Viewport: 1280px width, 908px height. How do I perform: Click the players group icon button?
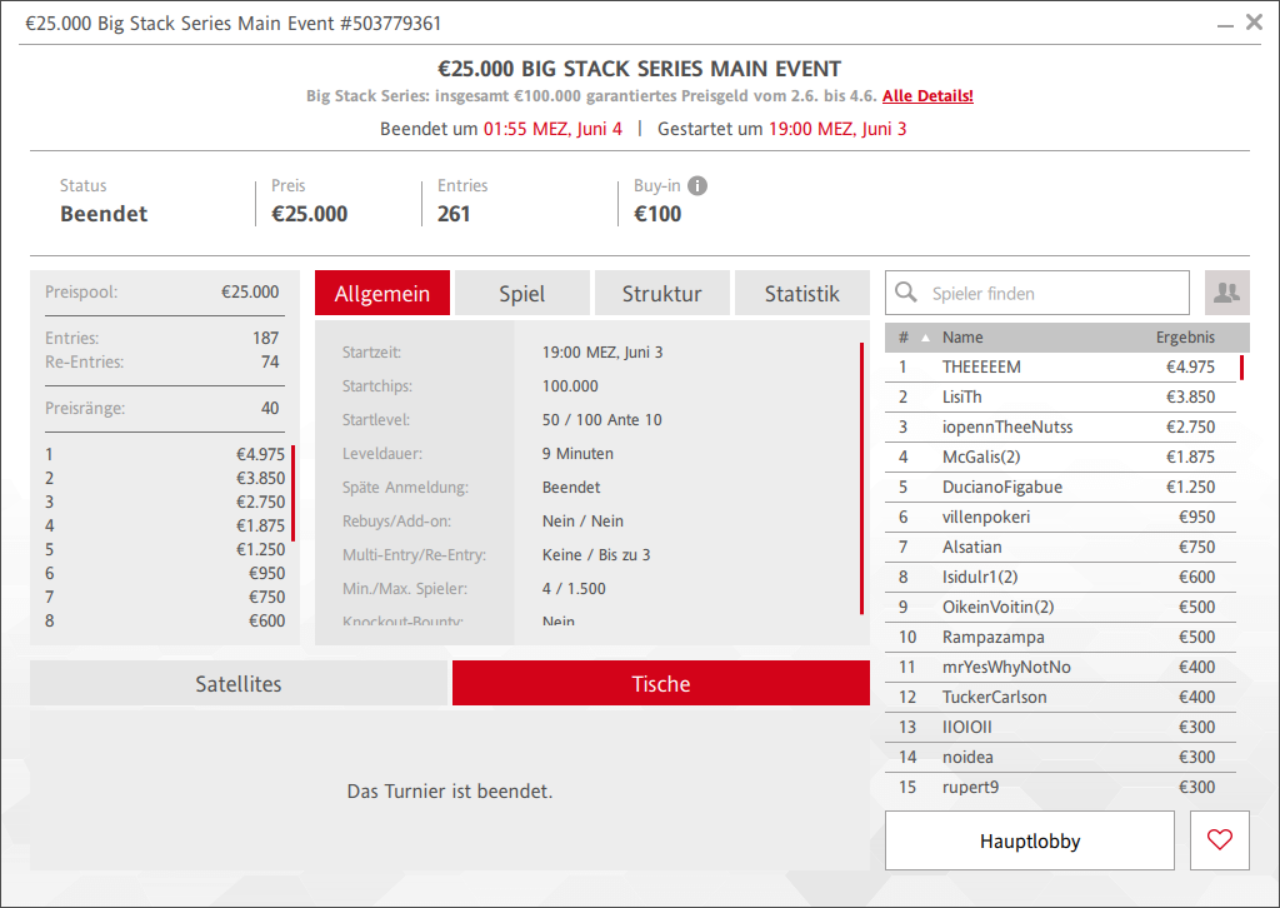1227,293
